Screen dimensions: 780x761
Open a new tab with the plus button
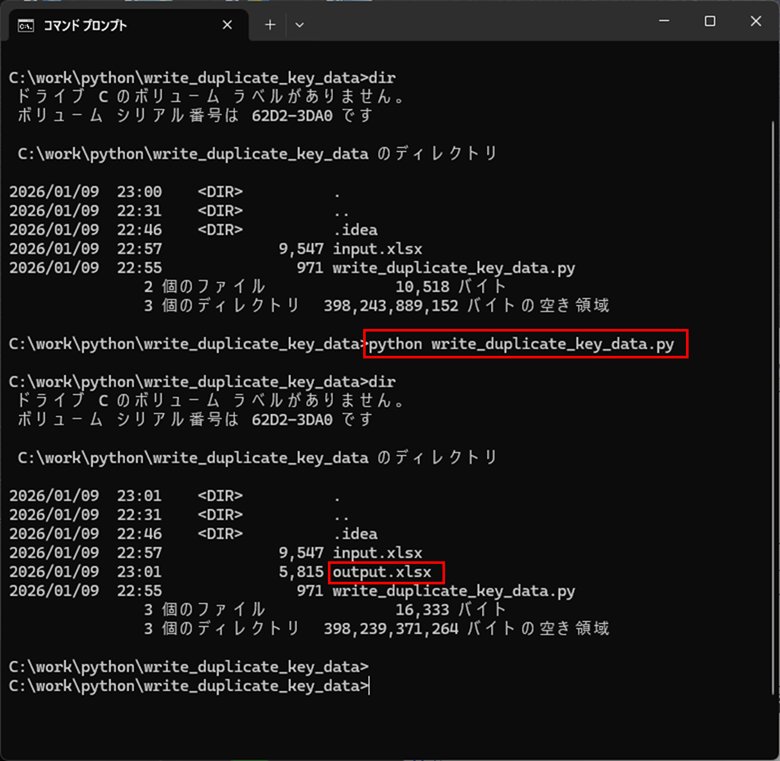[270, 25]
